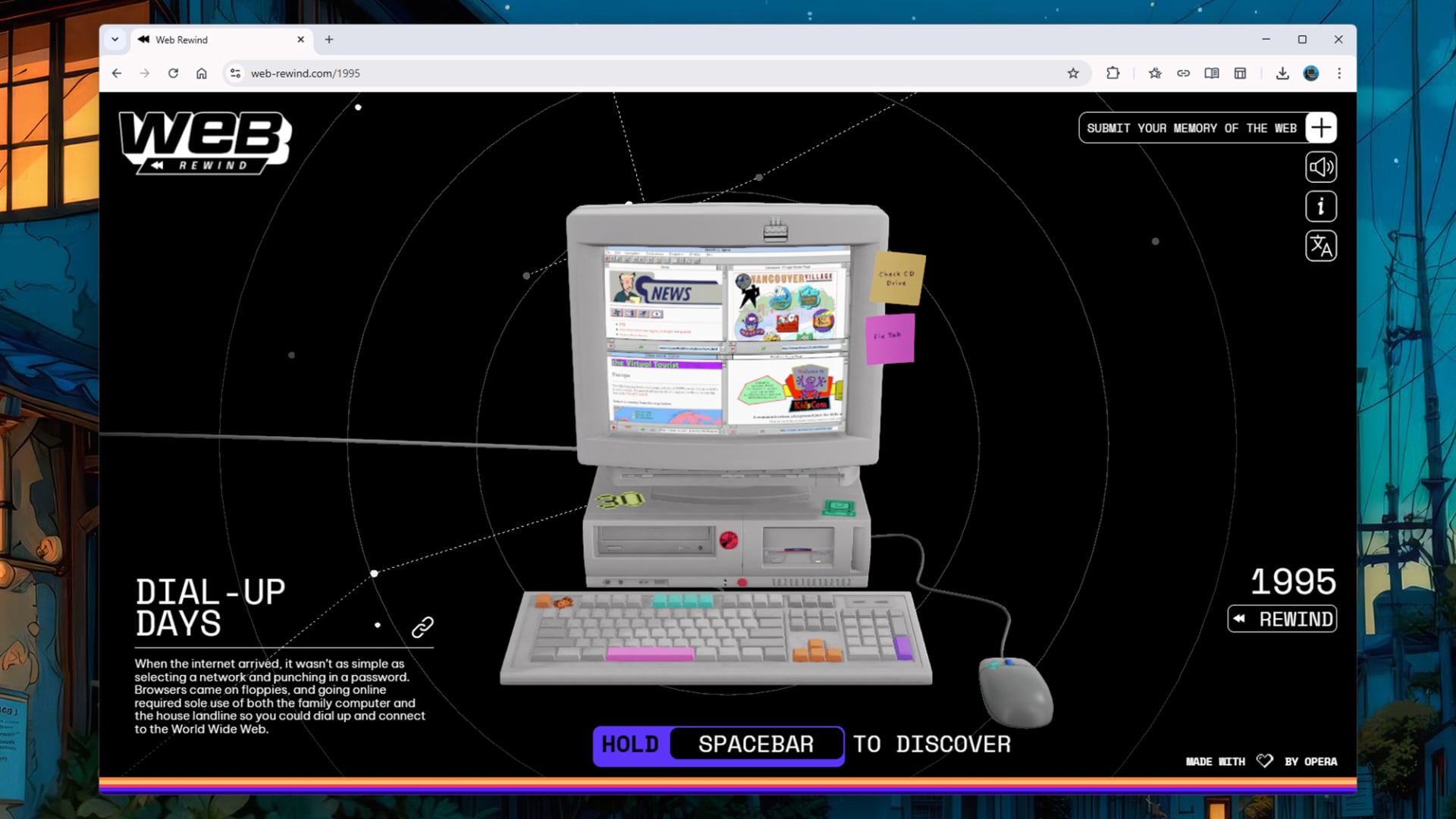The height and width of the screenshot is (819, 1456).
Task: Toggle the browser side panel icon
Action: (x=1239, y=73)
